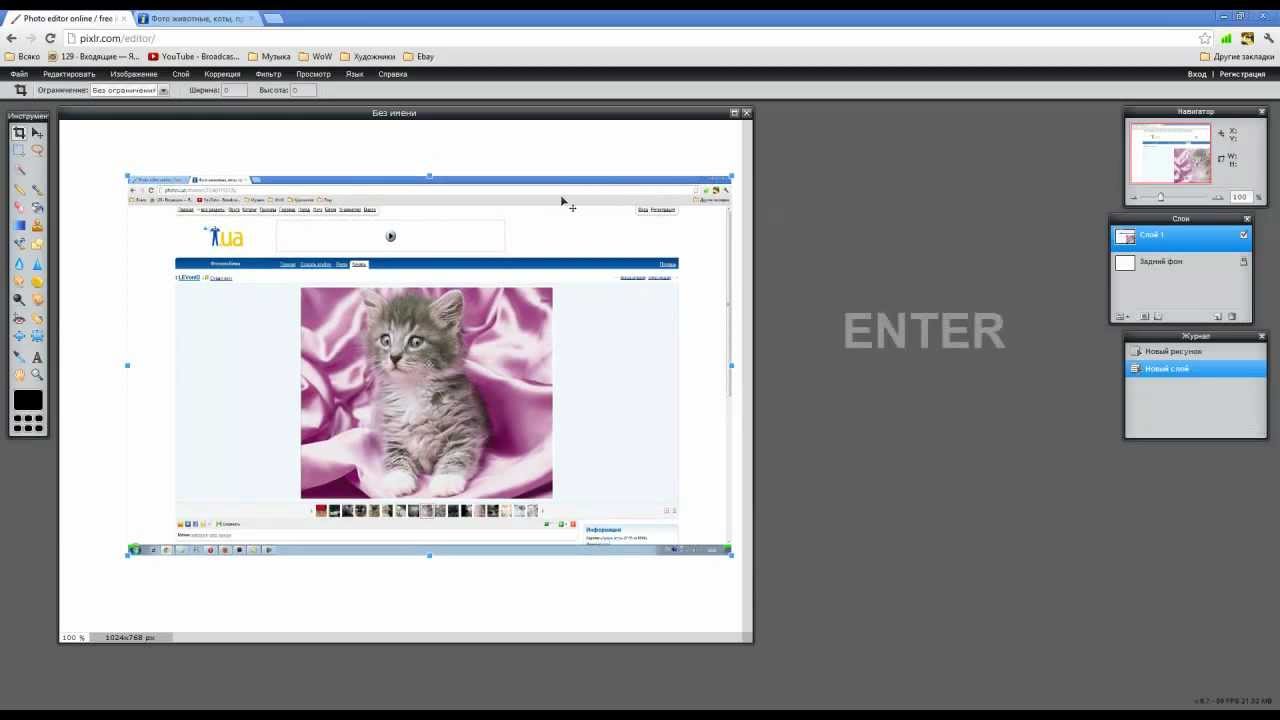Move the Navigator zoom slider
Viewport: 1280px width, 720px height.
click(1161, 197)
